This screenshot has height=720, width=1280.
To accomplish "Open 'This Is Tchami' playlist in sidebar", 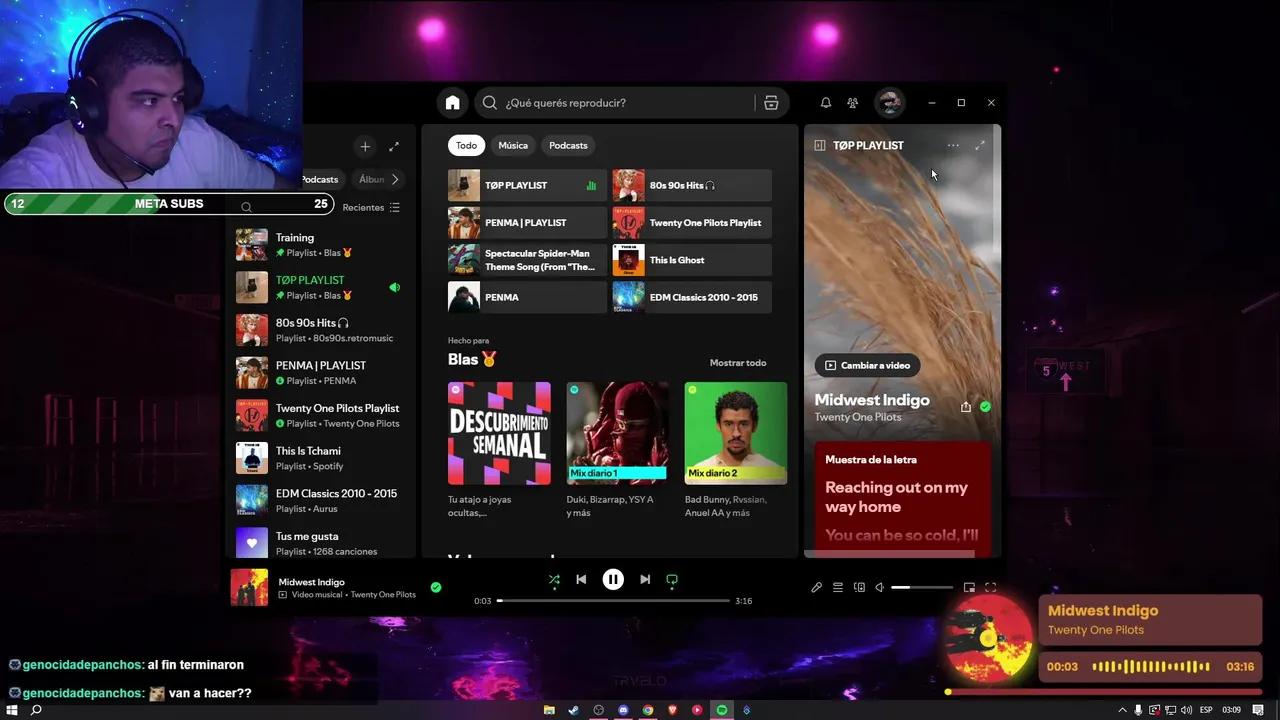I will 320,458.
